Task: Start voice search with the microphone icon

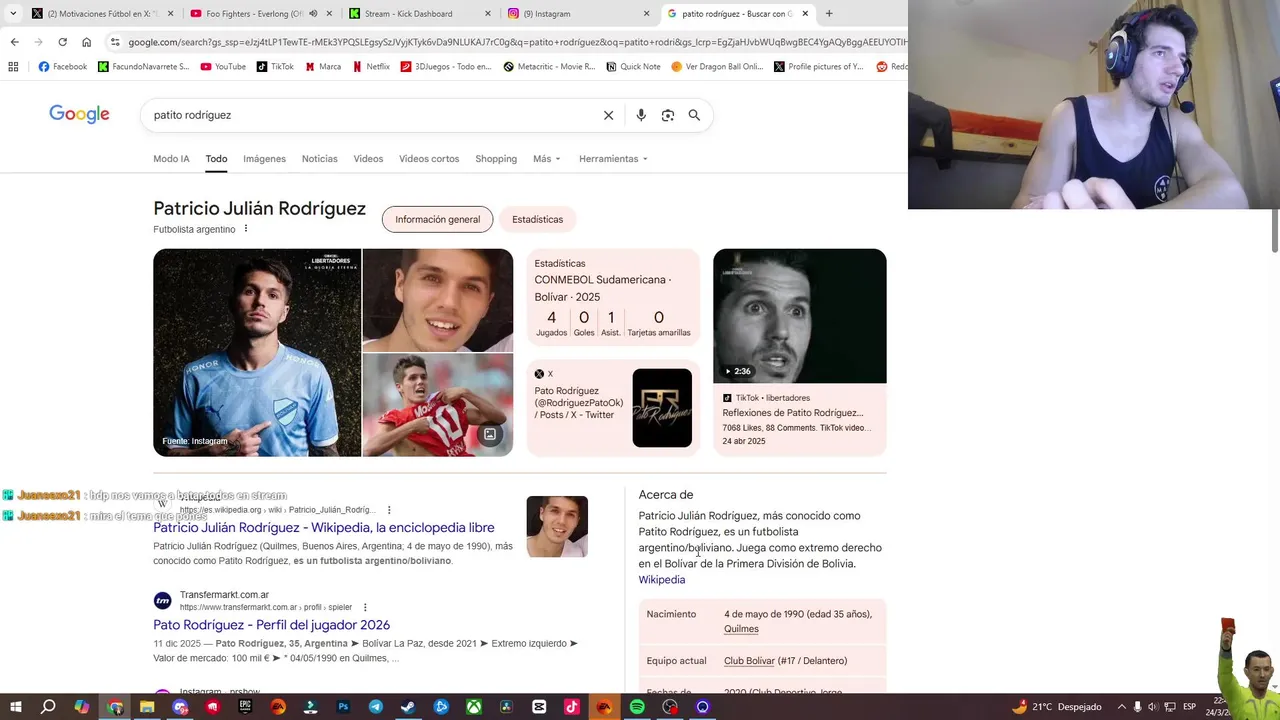Action: coord(641,115)
